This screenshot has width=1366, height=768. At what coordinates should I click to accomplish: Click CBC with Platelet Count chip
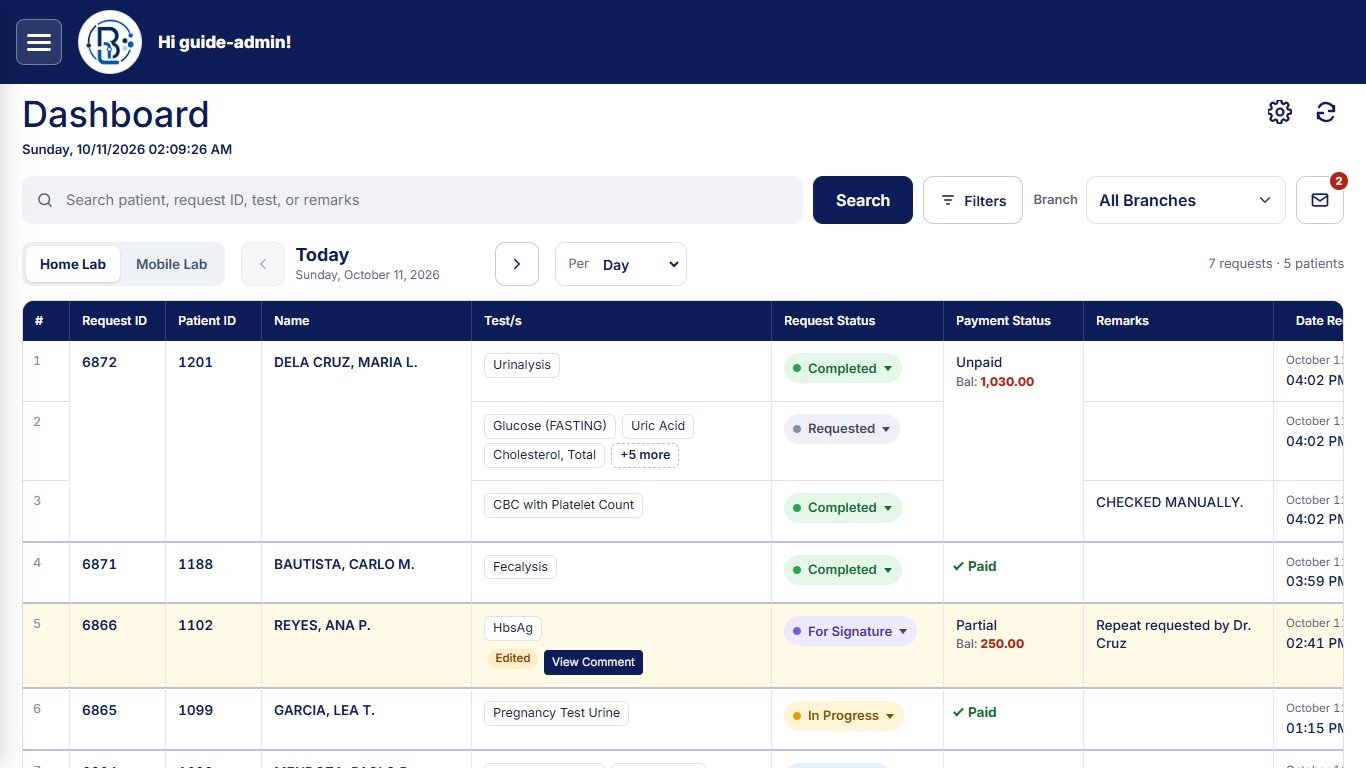[x=563, y=505]
